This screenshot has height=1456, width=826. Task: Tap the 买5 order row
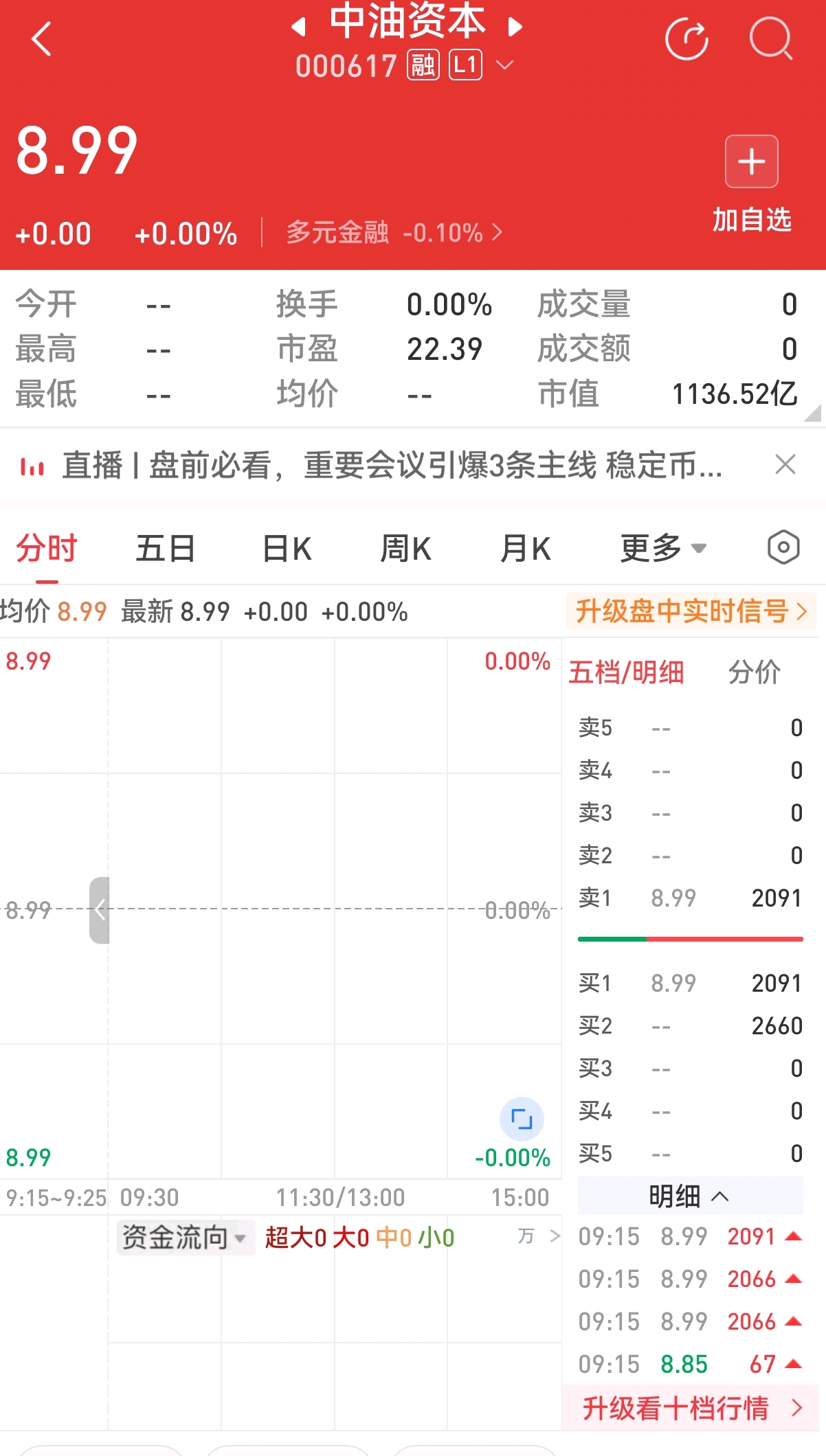[691, 1153]
